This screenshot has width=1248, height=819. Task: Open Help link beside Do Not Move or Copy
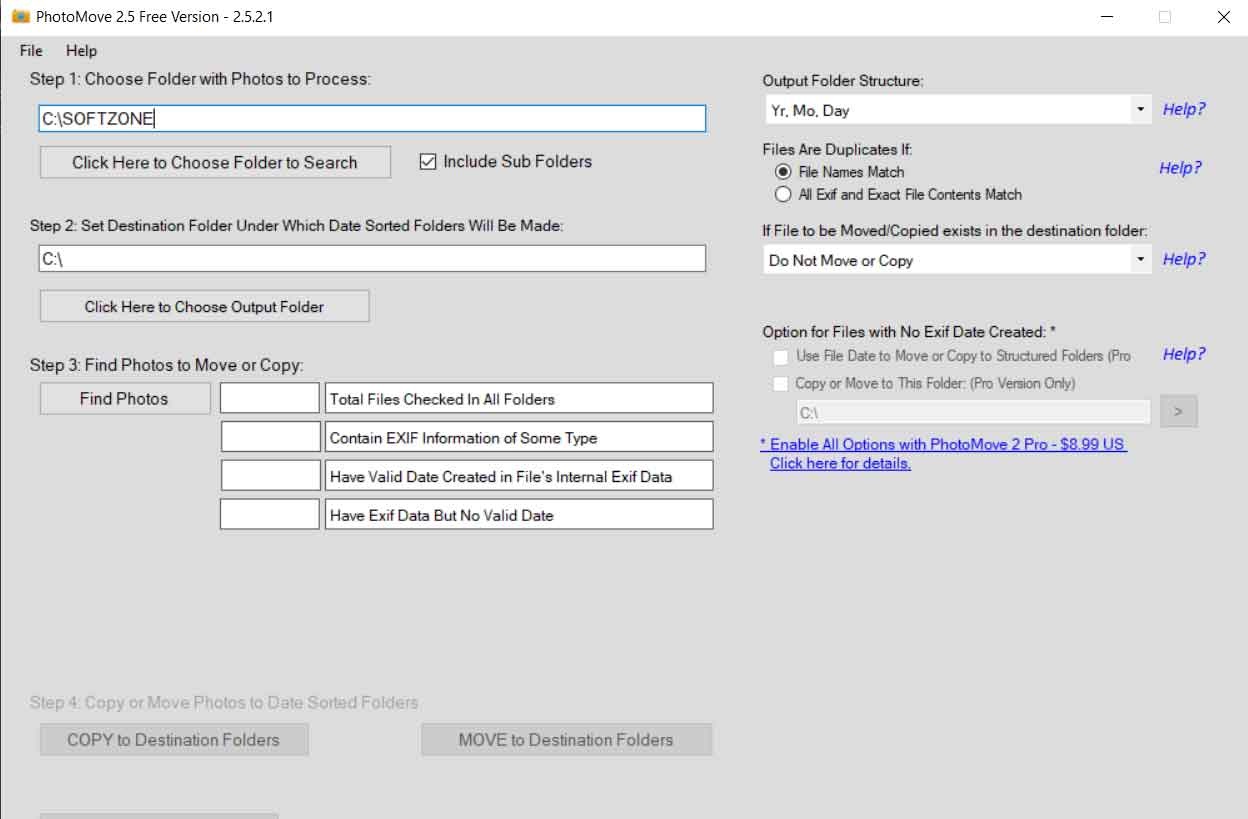pos(1184,259)
